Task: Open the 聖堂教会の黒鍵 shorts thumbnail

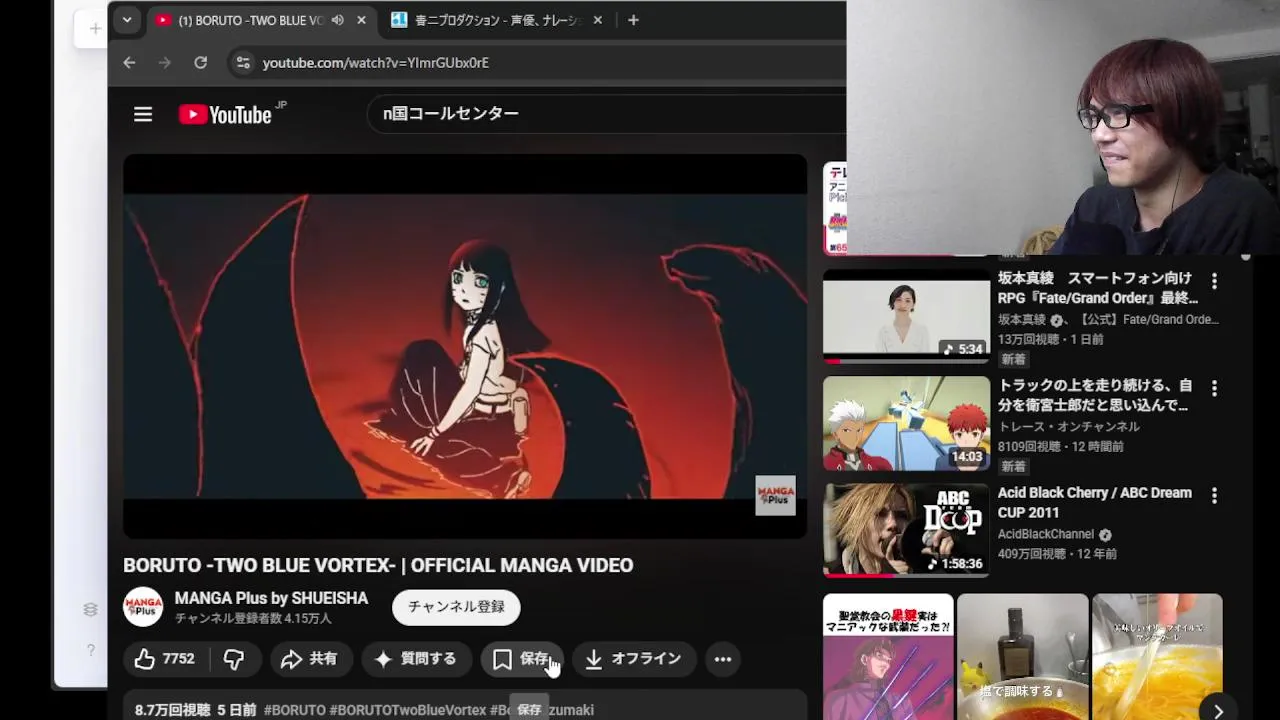Action: coord(888,657)
